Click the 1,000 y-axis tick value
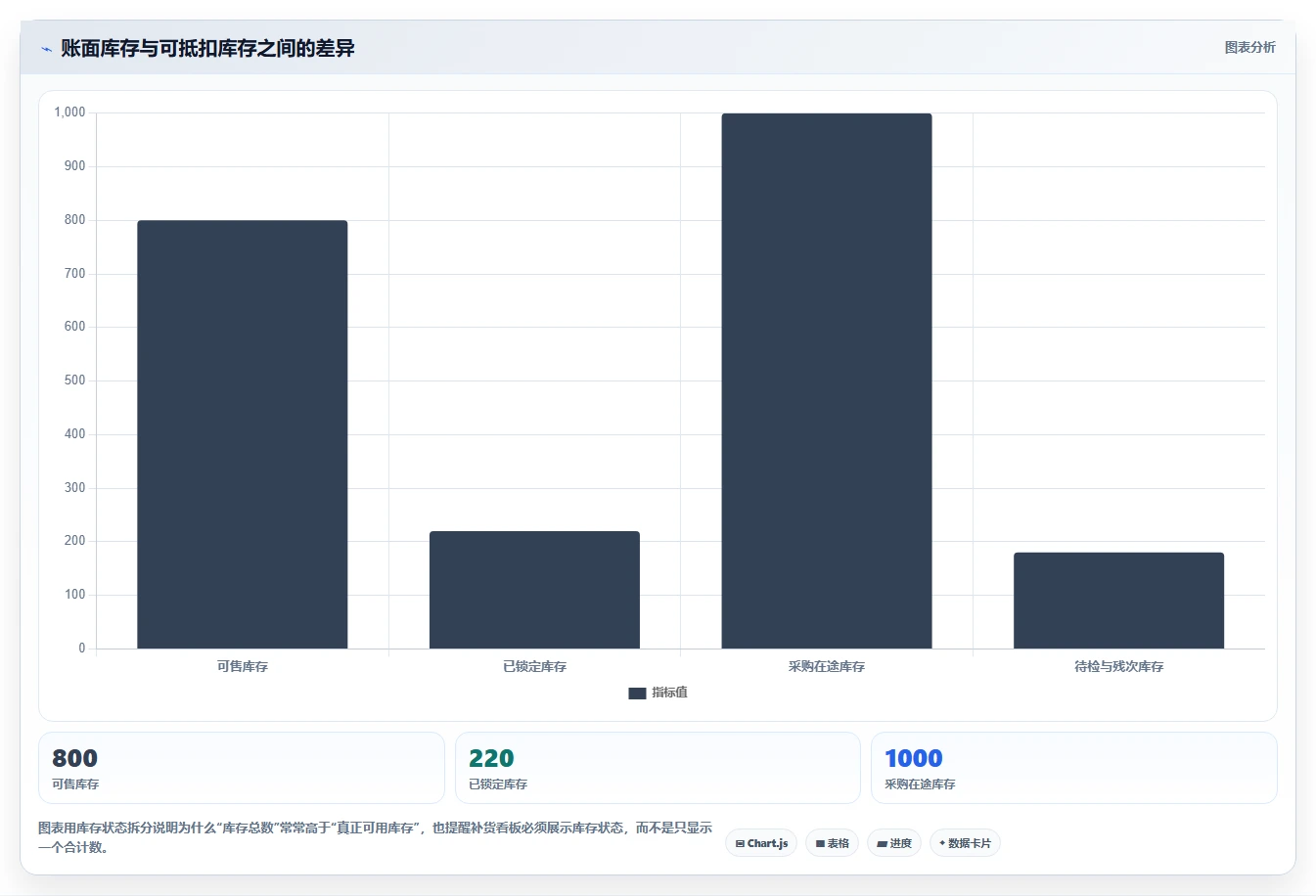This screenshot has height=896, width=1316. coord(69,112)
